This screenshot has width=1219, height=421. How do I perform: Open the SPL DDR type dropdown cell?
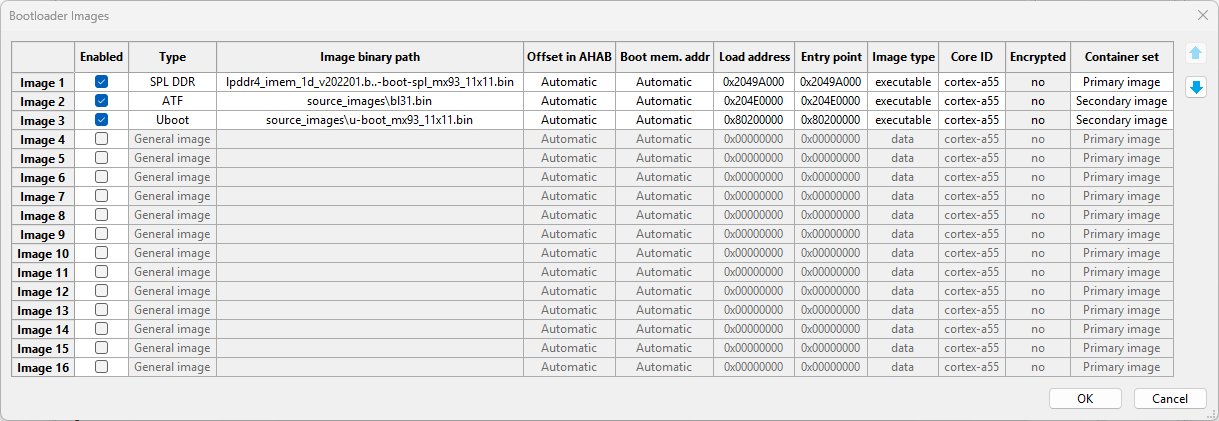click(172, 82)
